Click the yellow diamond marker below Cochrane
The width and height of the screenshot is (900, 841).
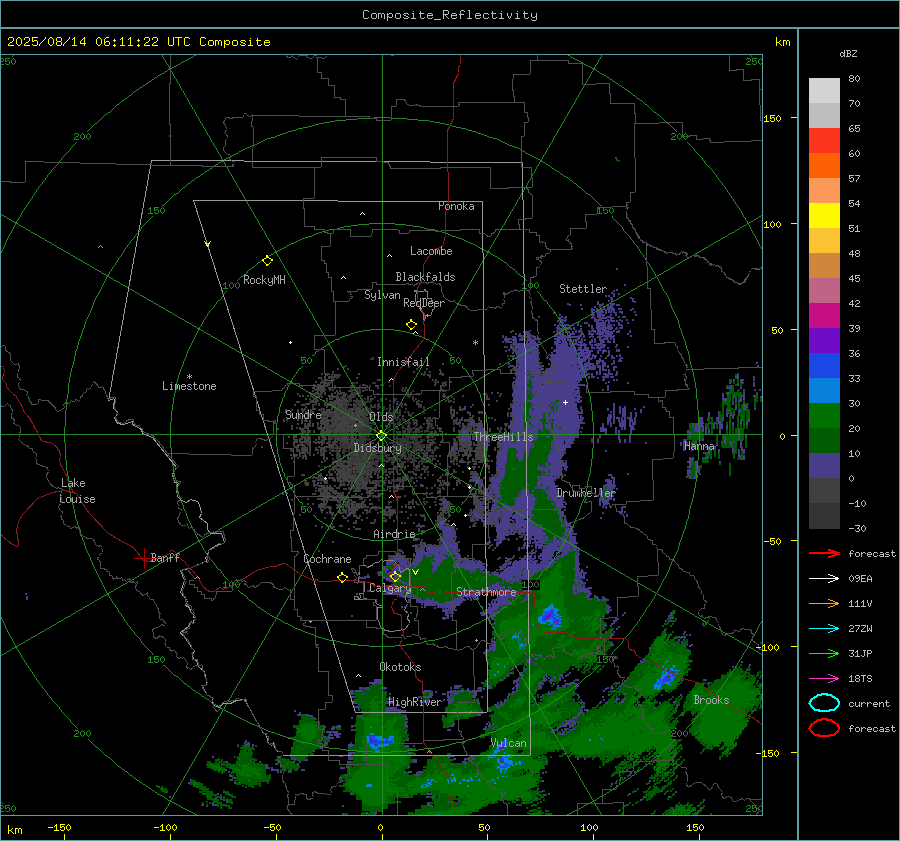point(343,578)
